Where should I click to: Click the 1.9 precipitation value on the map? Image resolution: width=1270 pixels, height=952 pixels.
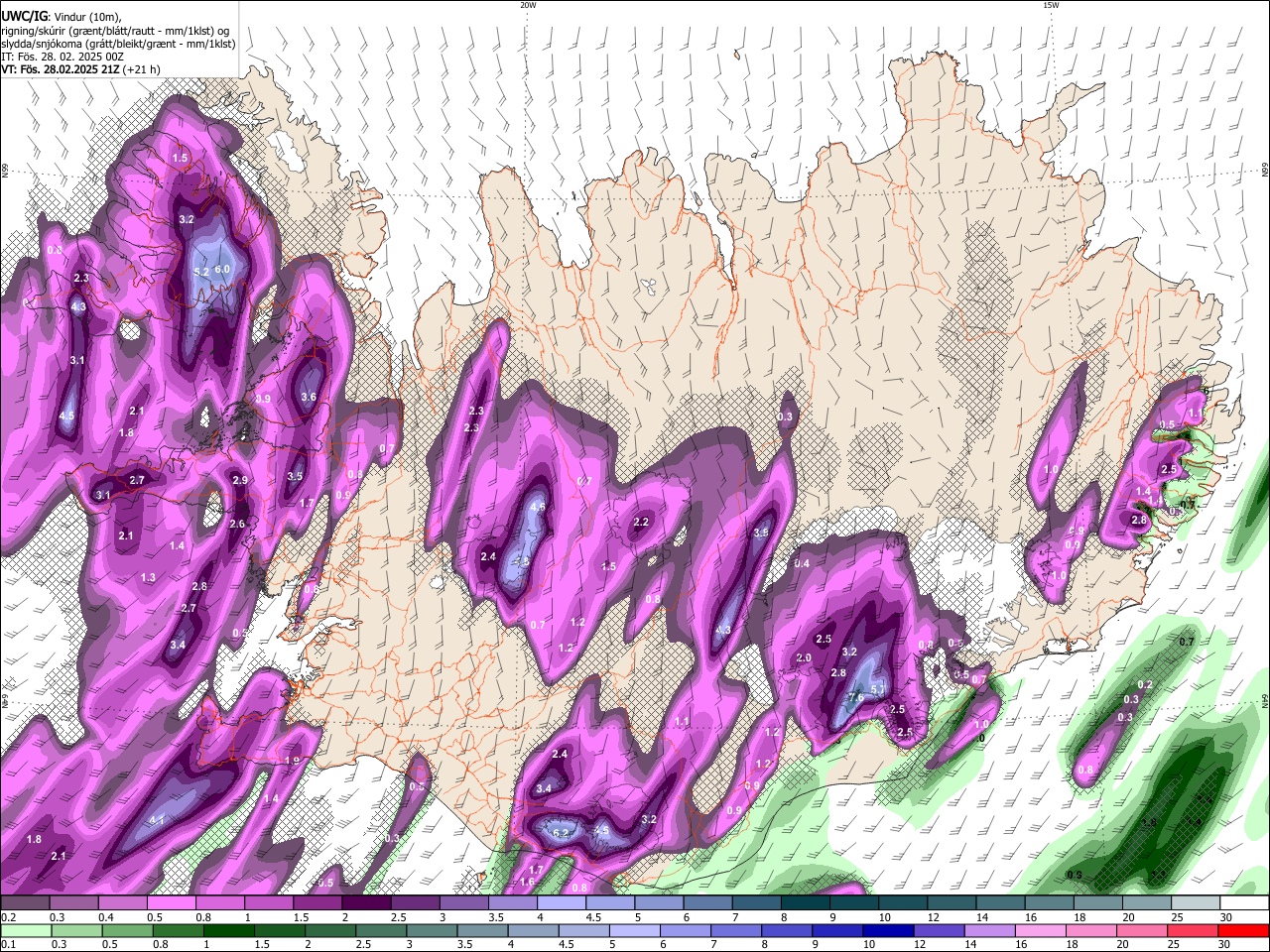[x=292, y=761]
